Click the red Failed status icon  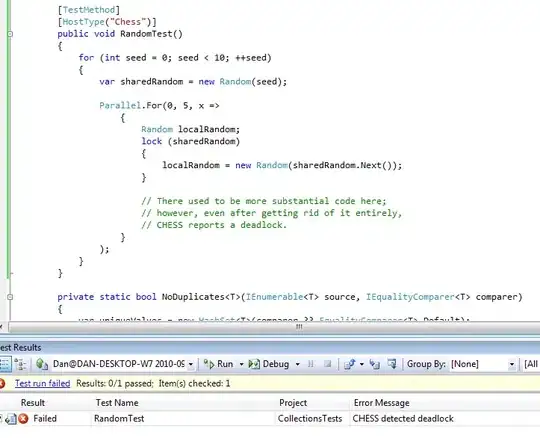(x=23, y=419)
